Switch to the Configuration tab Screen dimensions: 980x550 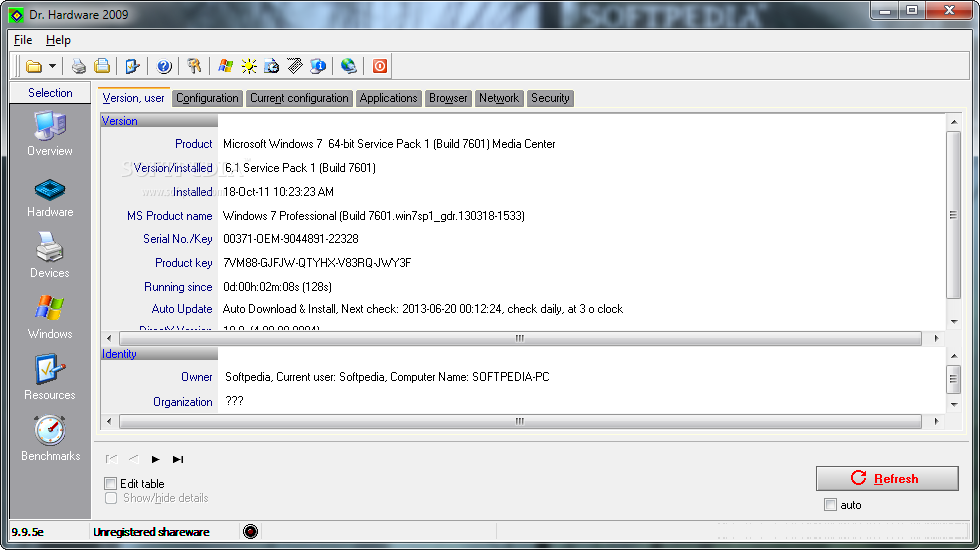207,98
